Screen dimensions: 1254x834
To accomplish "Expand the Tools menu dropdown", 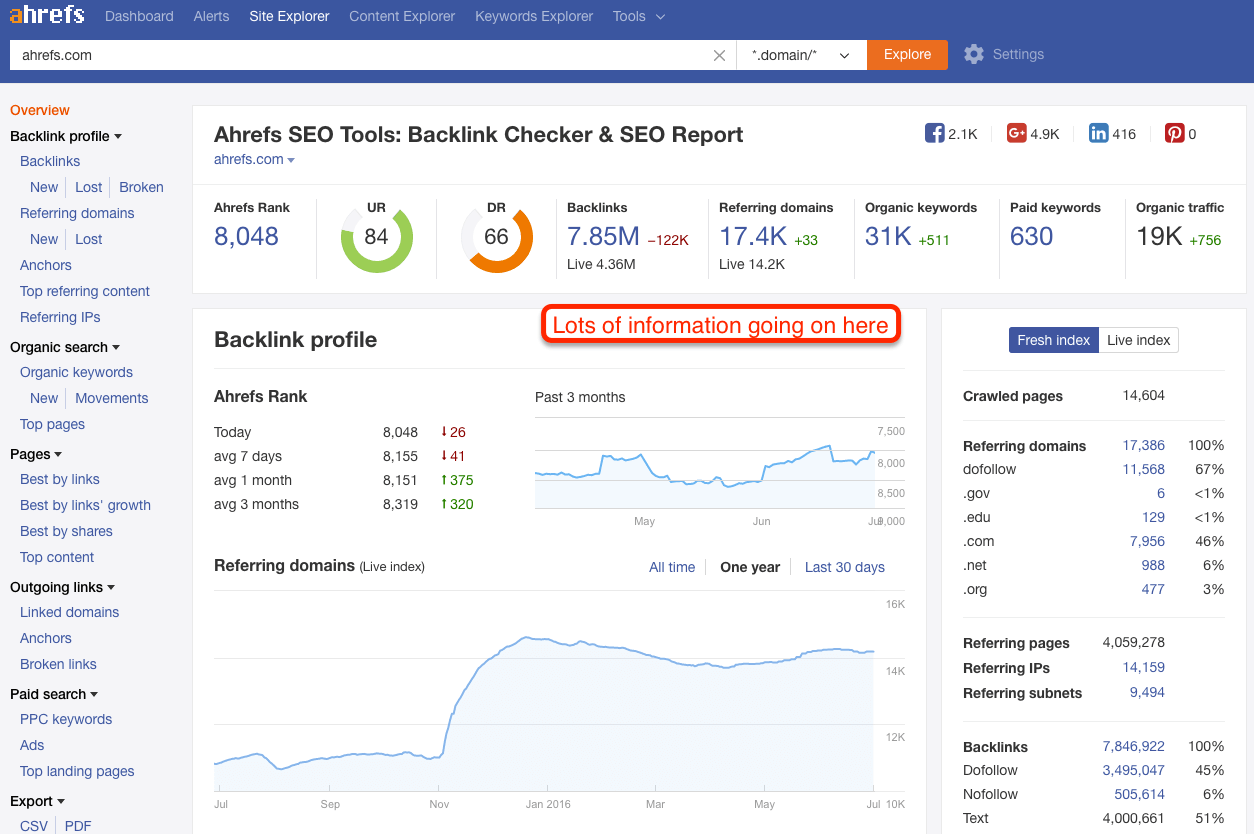I will click(x=639, y=16).
